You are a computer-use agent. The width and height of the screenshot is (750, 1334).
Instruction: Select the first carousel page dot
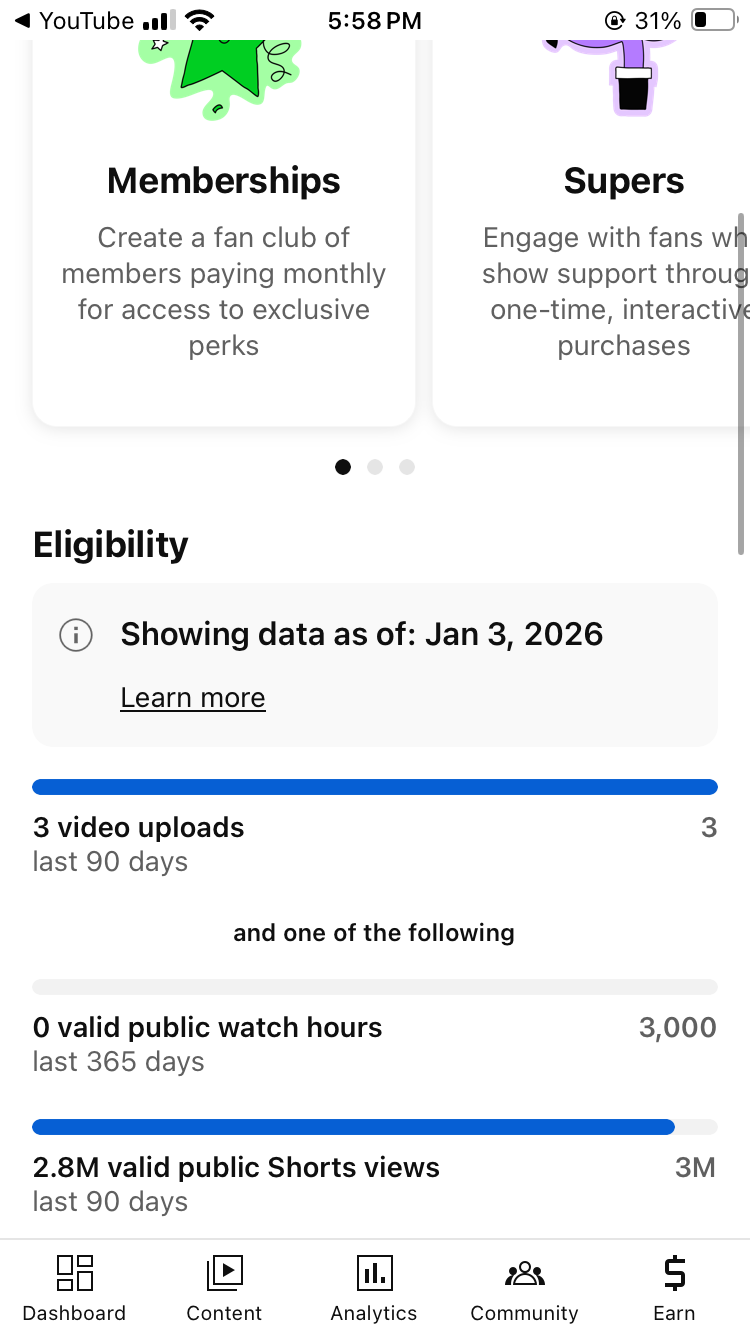(x=343, y=467)
